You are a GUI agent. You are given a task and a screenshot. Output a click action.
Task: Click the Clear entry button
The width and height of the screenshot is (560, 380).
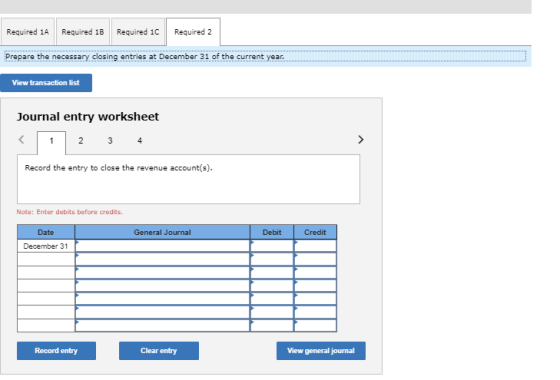pyautogui.click(x=159, y=351)
